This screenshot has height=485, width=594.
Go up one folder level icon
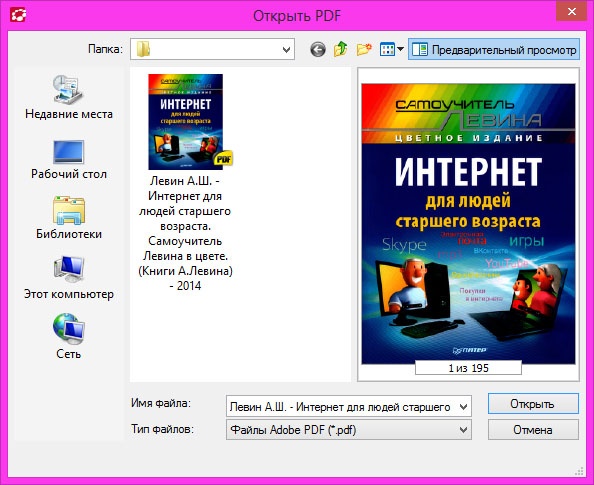[x=341, y=49]
